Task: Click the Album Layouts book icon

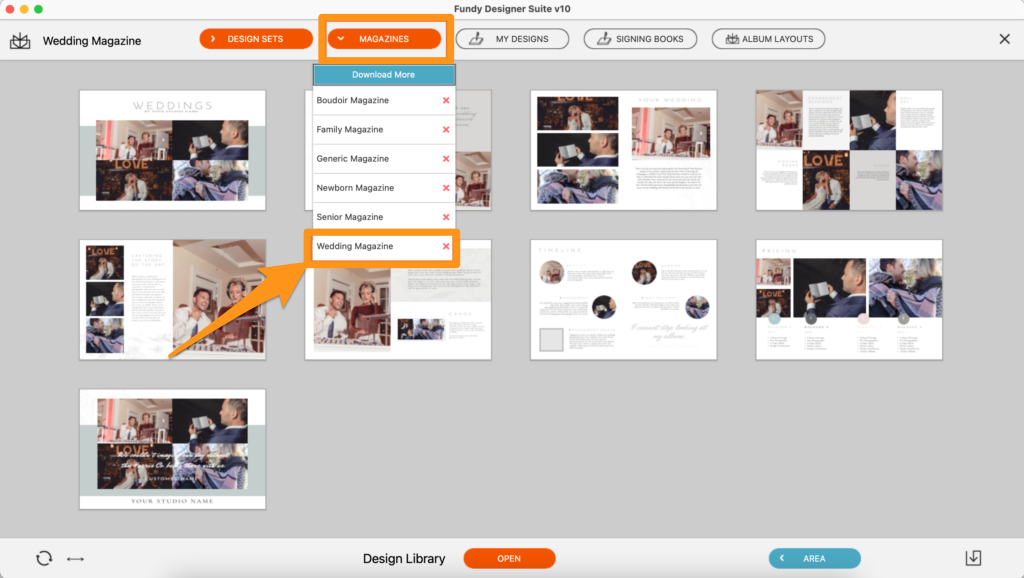Action: pyautogui.click(x=732, y=39)
